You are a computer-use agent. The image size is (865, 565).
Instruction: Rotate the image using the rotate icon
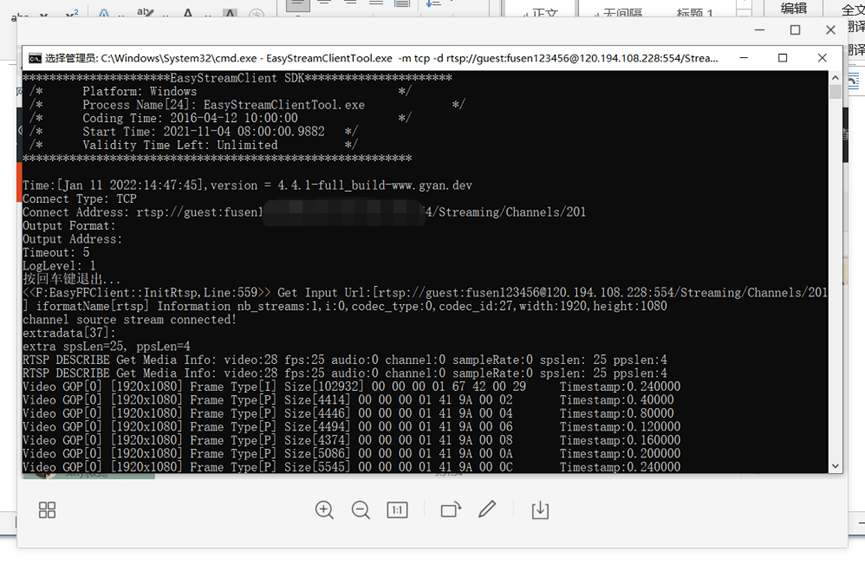pos(451,510)
